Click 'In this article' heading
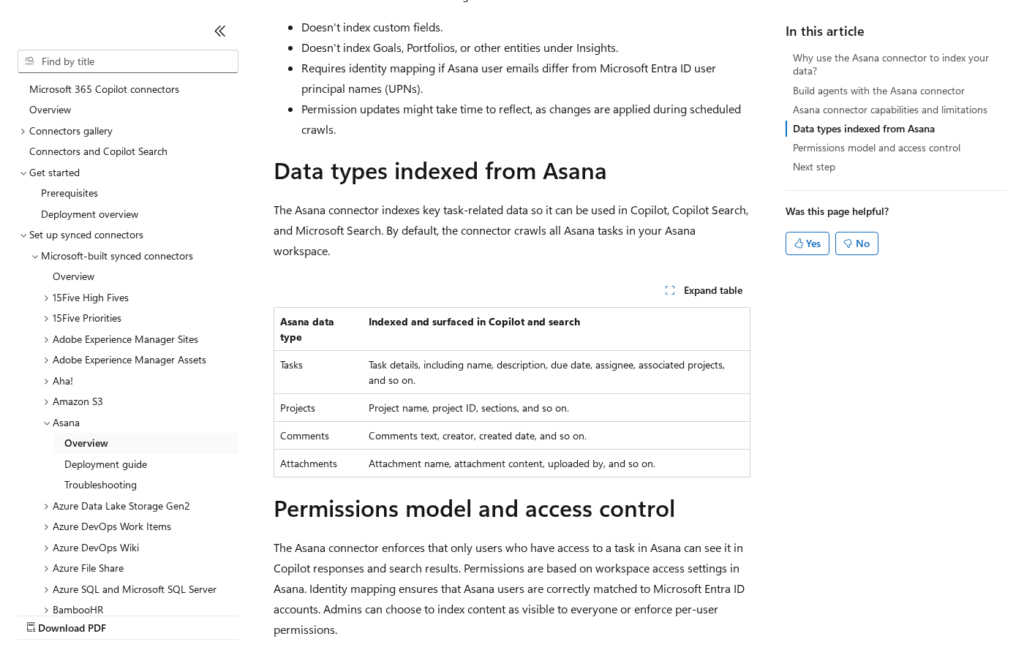Screen dimensions: 1024x658 pos(824,31)
